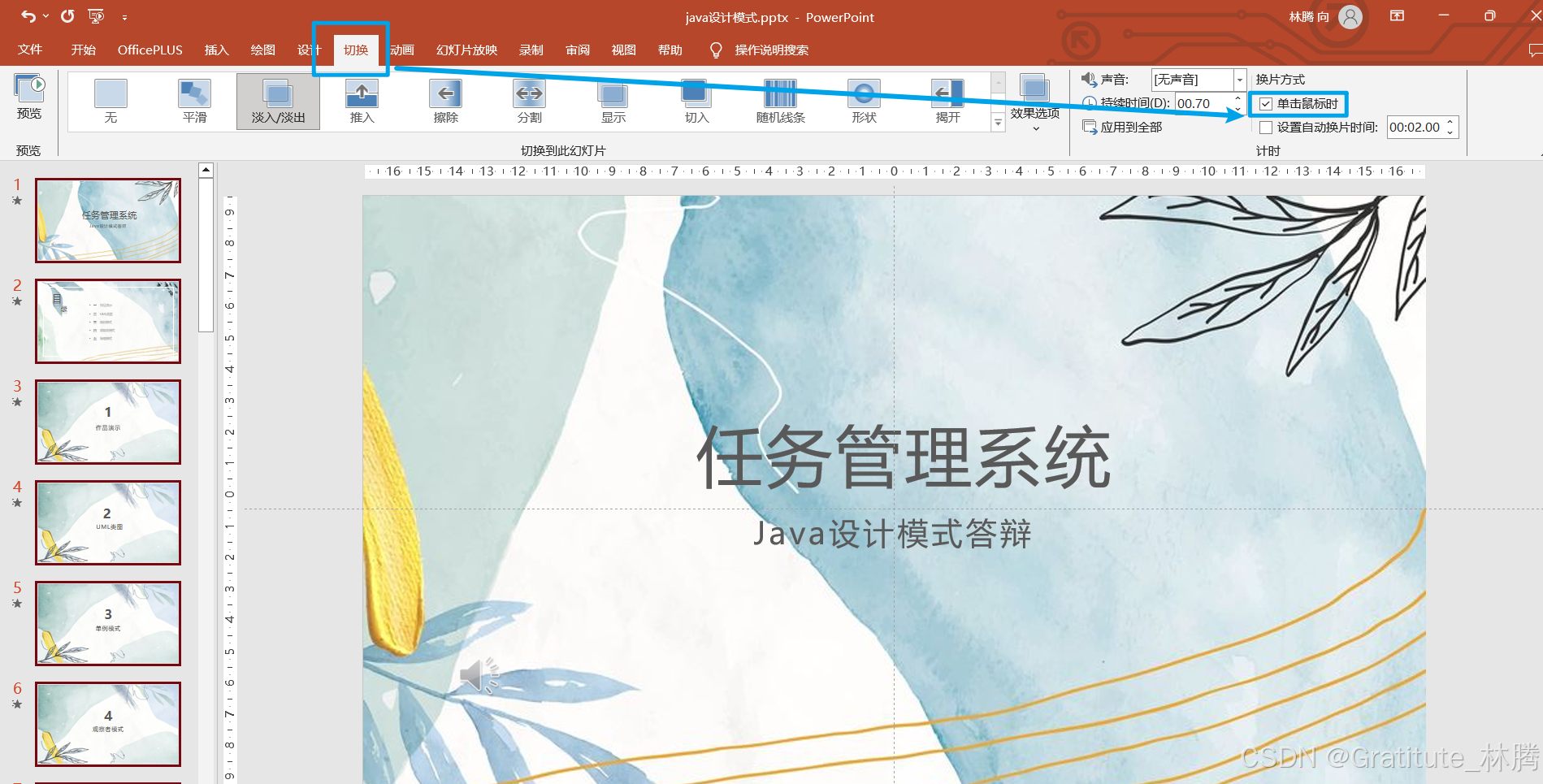
Task: Switch to Draw (绘图) tab
Action: (x=262, y=50)
